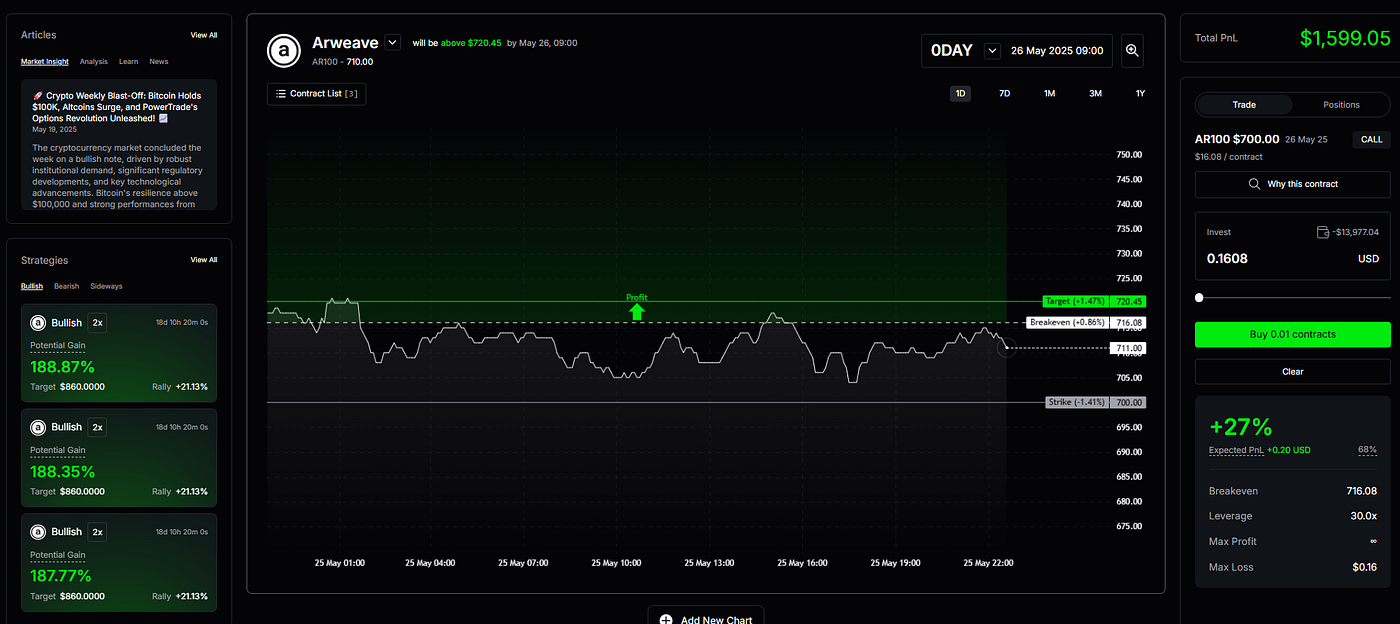1400x624 pixels.
Task: Click the invest amount slider handle
Action: 1199,297
